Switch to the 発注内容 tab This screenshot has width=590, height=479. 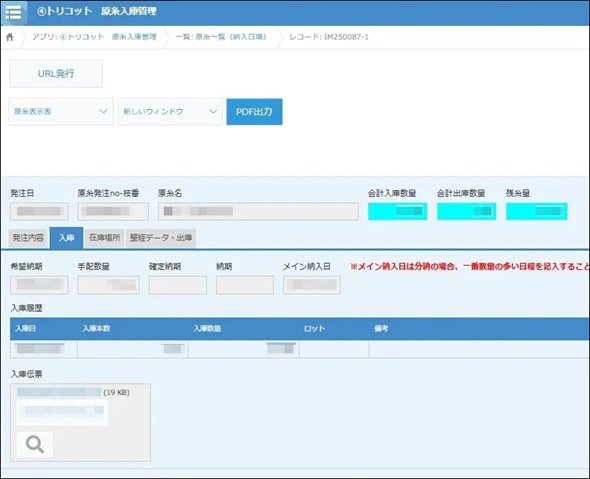pyautogui.click(x=29, y=238)
